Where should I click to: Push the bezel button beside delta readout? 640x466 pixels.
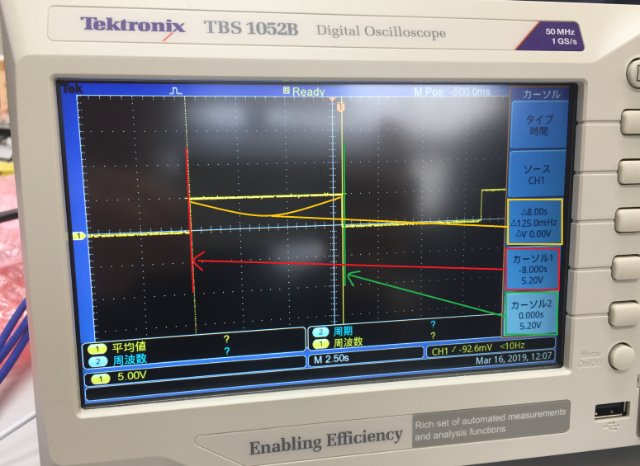627,220
